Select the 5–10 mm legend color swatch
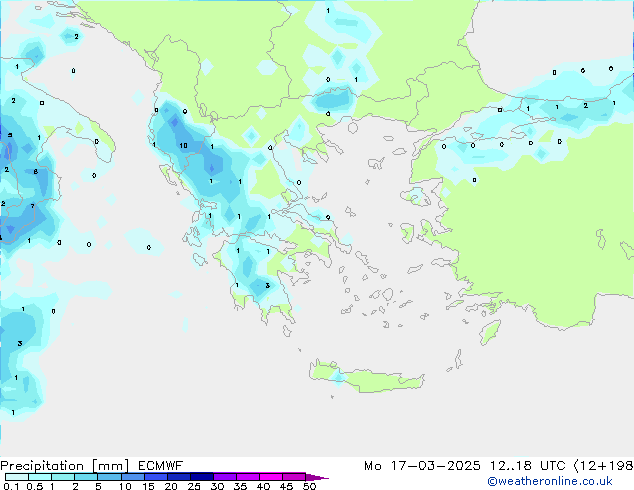The height and width of the screenshot is (490, 634). click(109, 477)
